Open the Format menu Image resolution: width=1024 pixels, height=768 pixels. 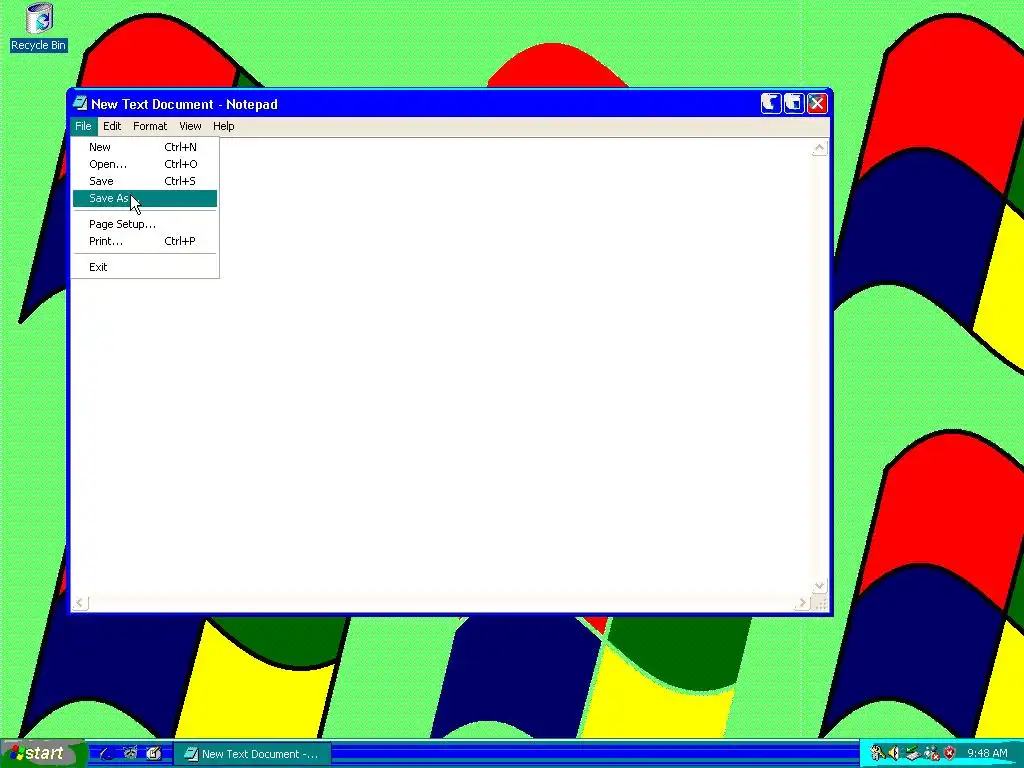[150, 126]
